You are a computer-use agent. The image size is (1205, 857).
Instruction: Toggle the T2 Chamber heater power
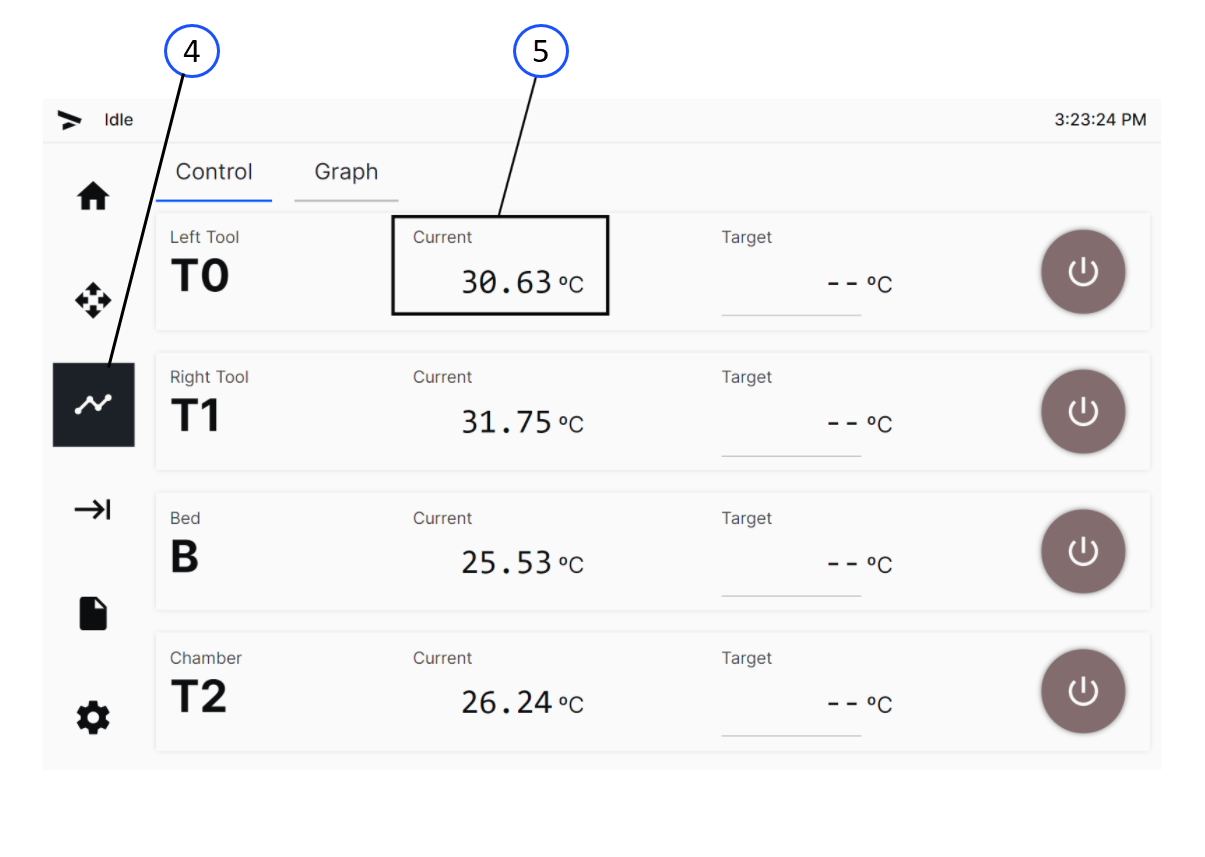(x=1083, y=692)
